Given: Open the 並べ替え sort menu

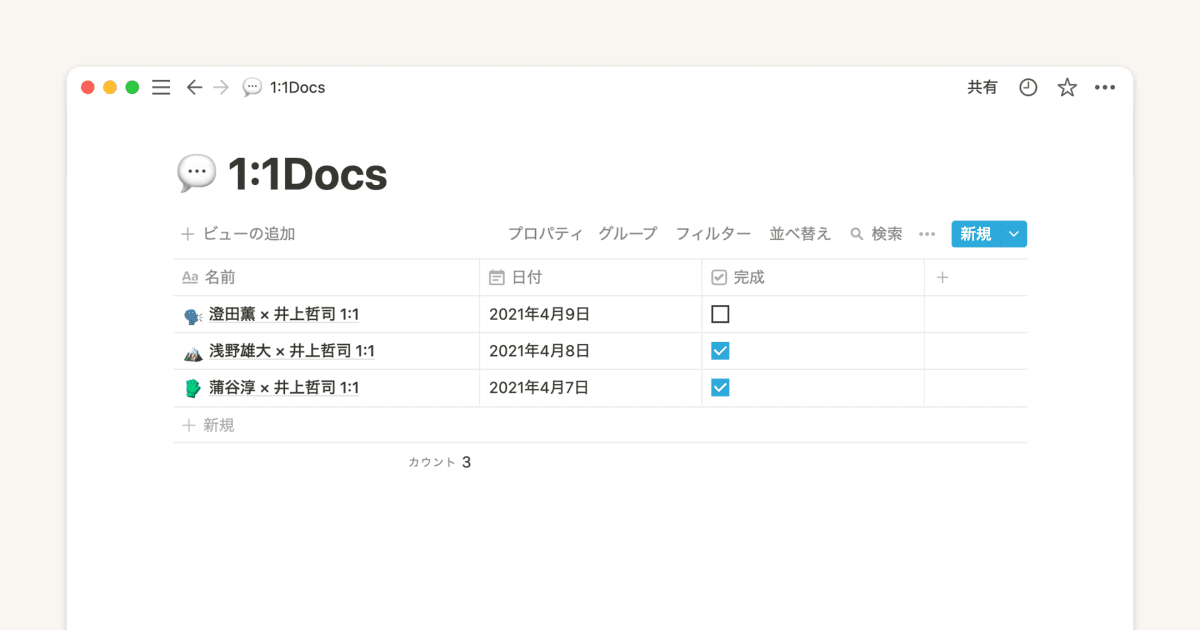Looking at the screenshot, I should point(800,233).
